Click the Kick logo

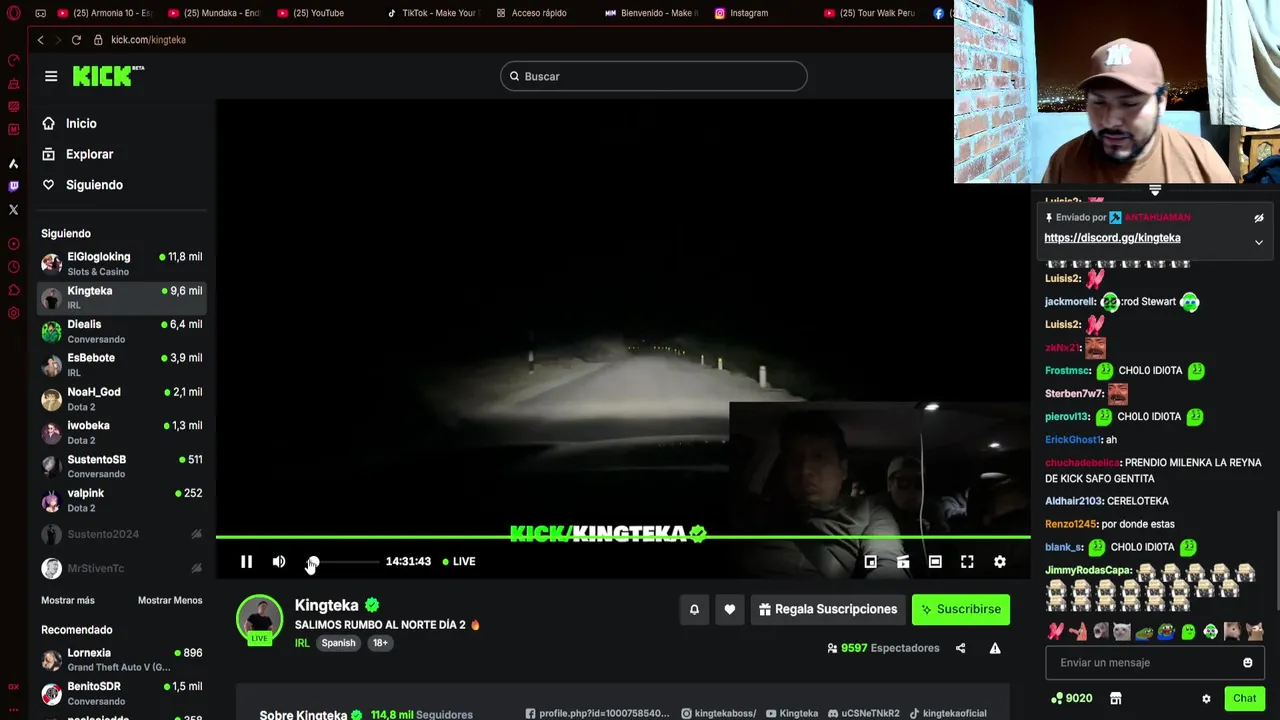point(108,76)
